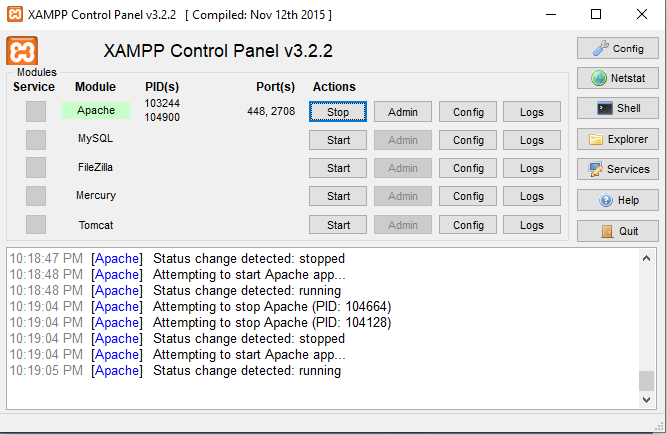Image resolution: width=667 pixels, height=435 pixels.
Task: Open the Apache Config dropdown button
Action: coord(468,112)
